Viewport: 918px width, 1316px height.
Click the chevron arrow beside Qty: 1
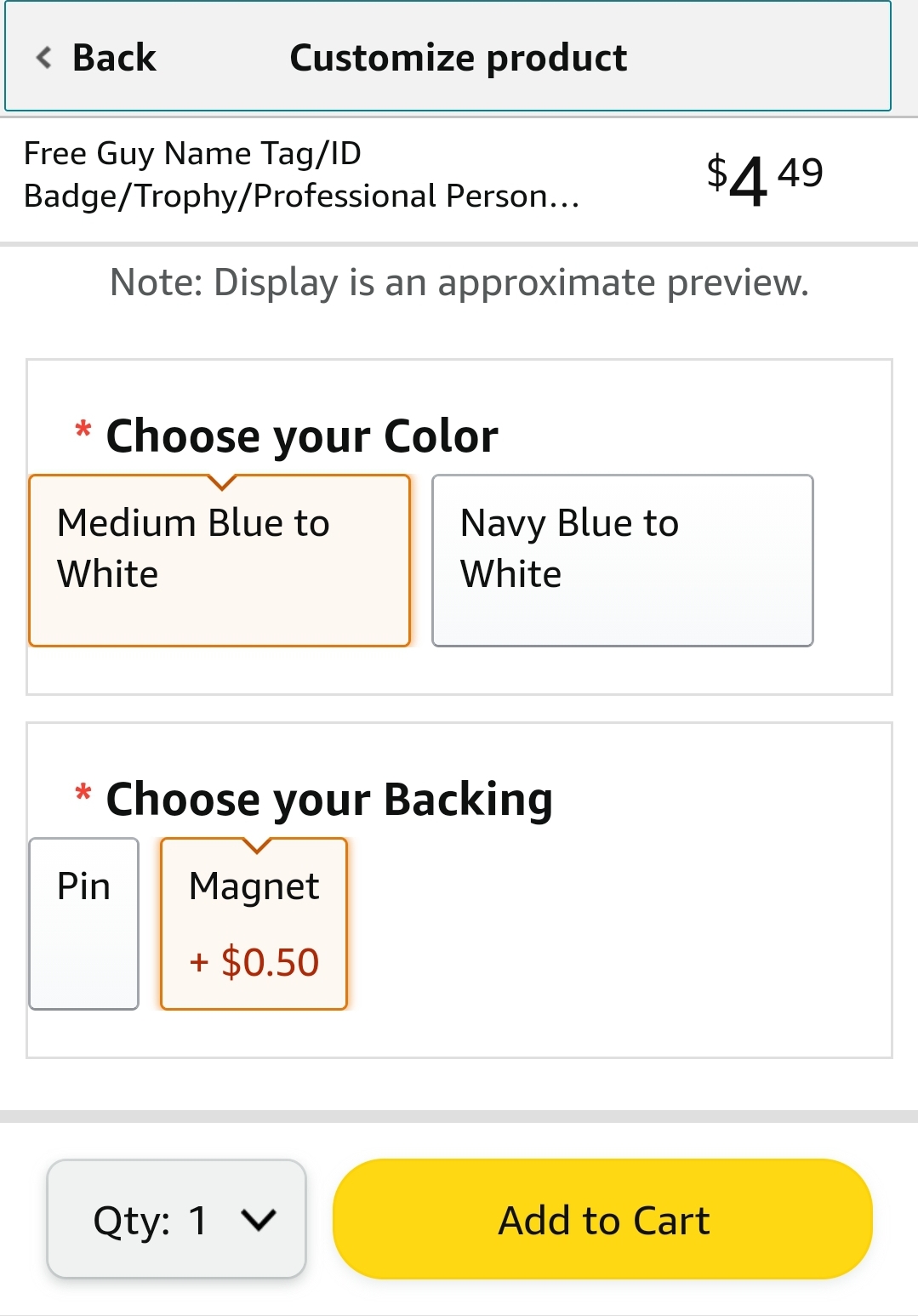(x=259, y=1220)
